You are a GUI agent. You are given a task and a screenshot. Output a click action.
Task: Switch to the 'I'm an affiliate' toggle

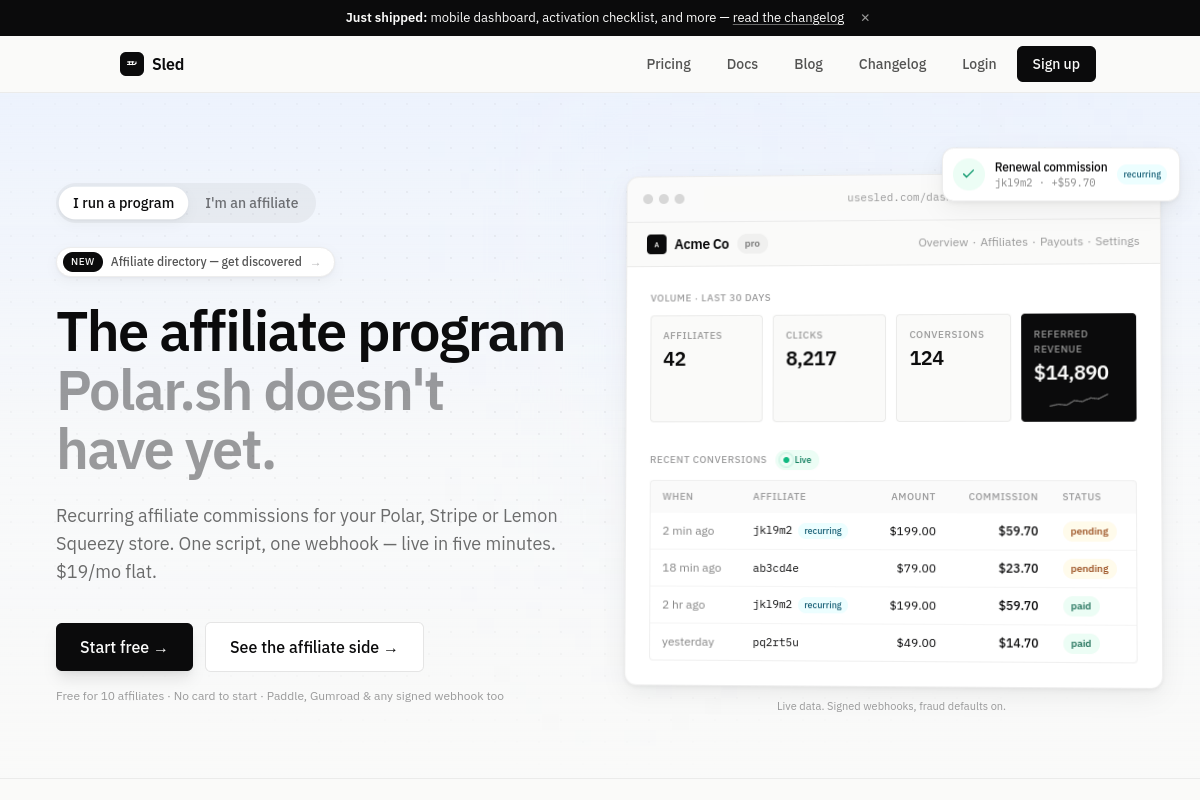(x=252, y=203)
